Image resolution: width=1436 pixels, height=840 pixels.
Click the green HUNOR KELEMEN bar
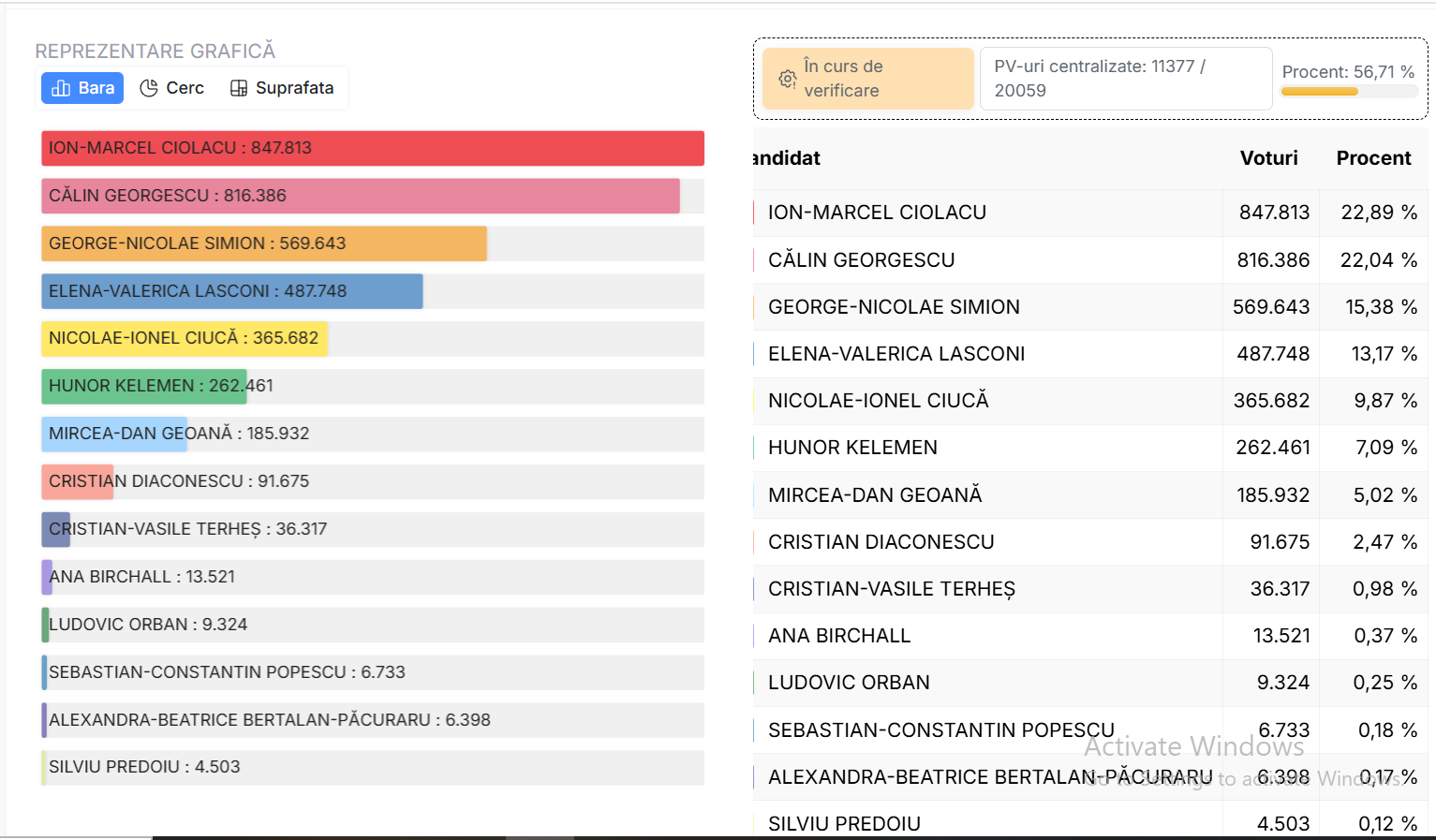tap(143, 386)
